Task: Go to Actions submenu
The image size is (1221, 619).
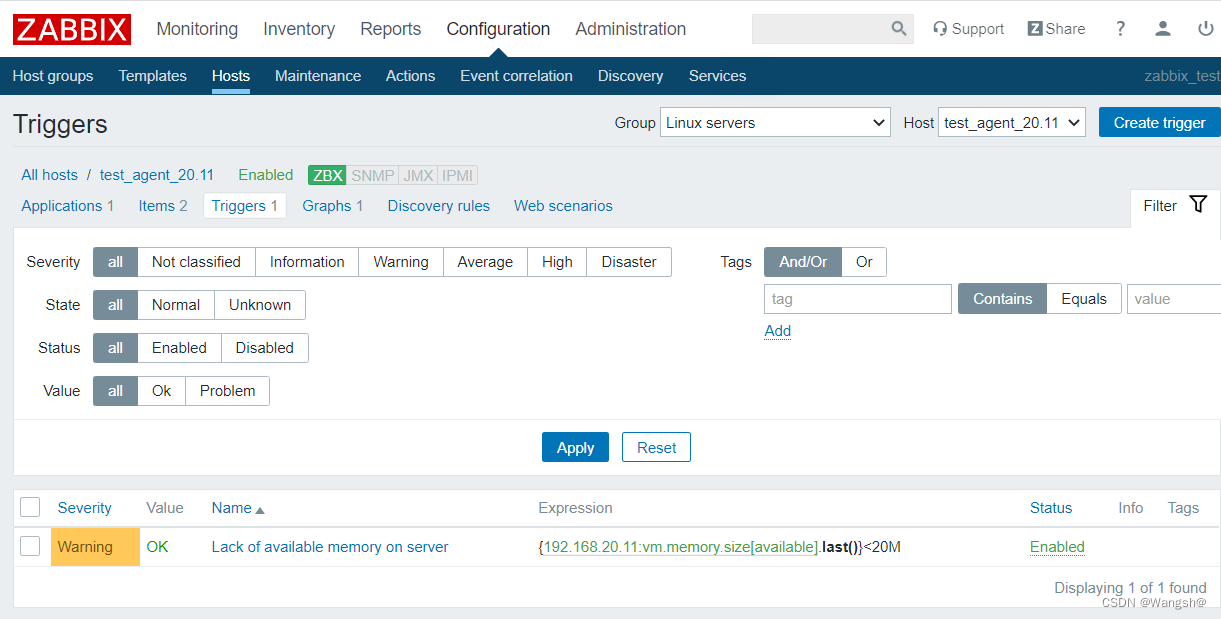Action: coord(411,76)
